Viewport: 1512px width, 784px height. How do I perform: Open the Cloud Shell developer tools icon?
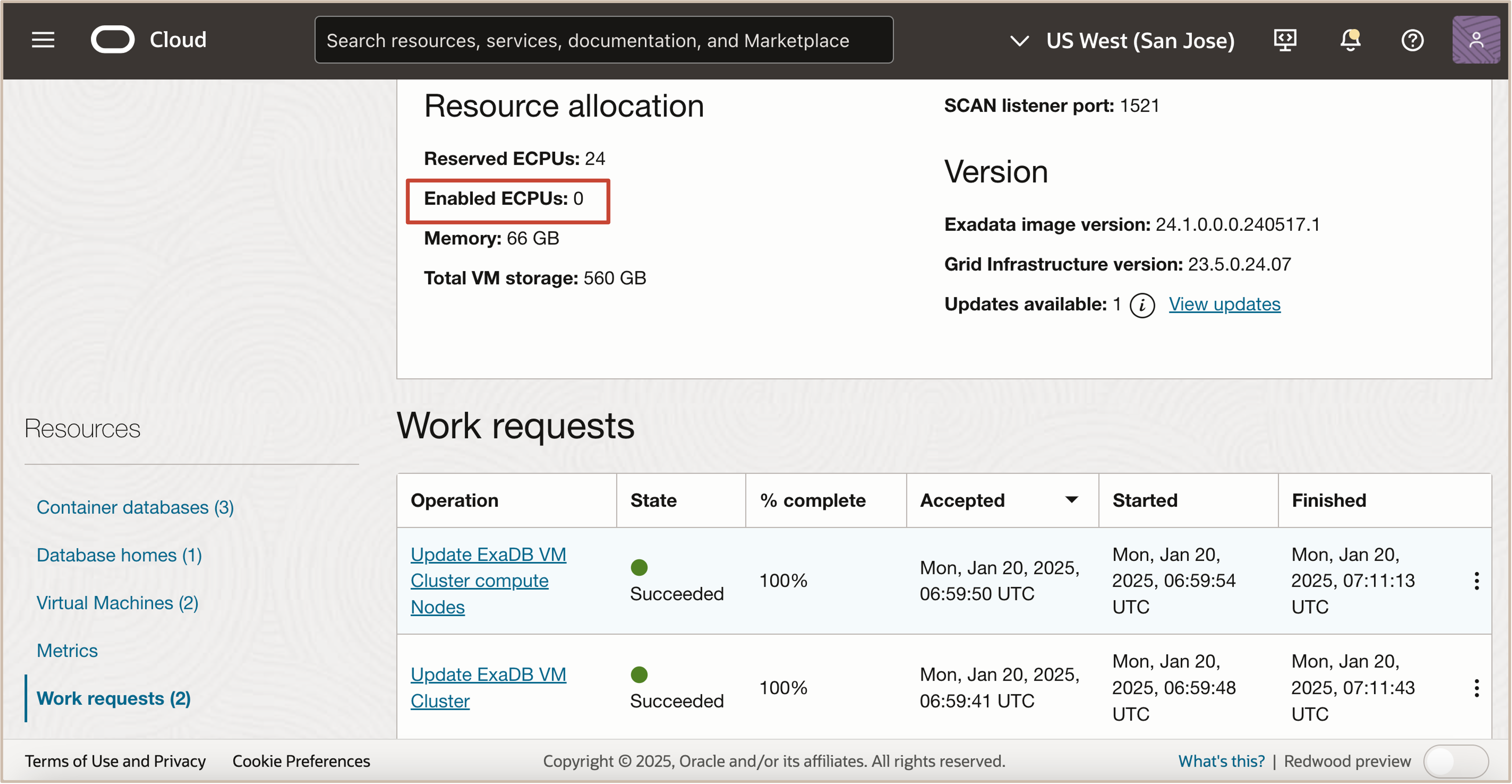point(1285,40)
